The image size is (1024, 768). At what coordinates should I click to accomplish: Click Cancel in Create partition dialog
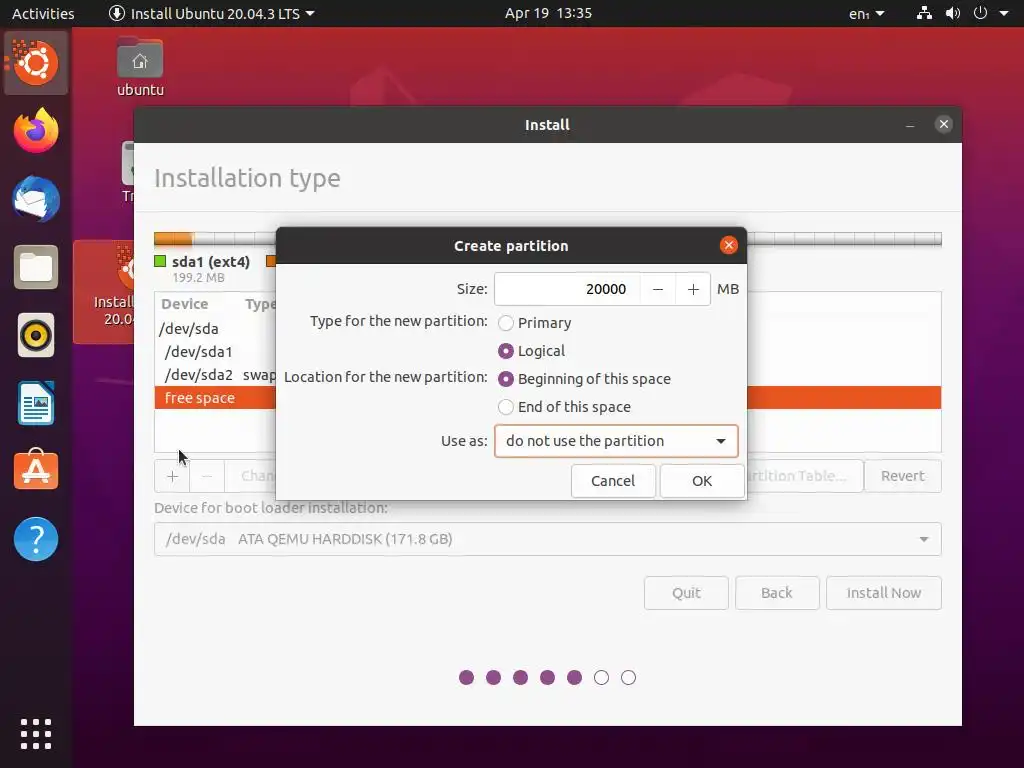(x=613, y=481)
